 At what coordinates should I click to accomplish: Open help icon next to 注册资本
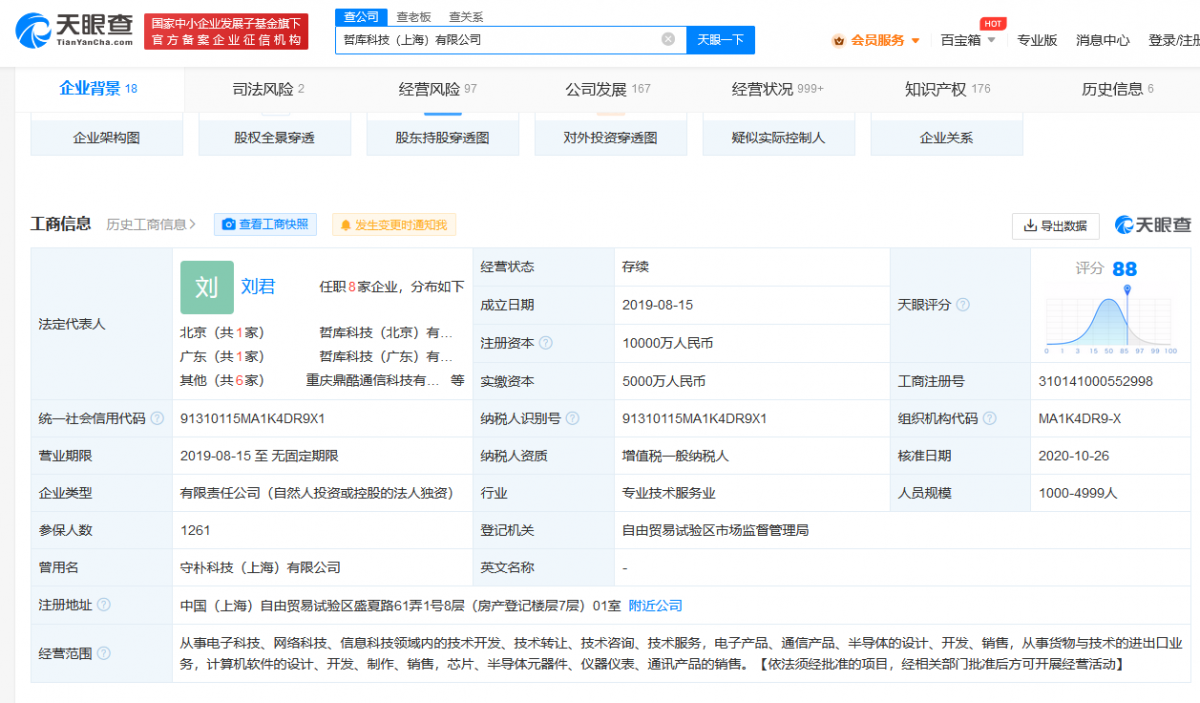[545, 343]
